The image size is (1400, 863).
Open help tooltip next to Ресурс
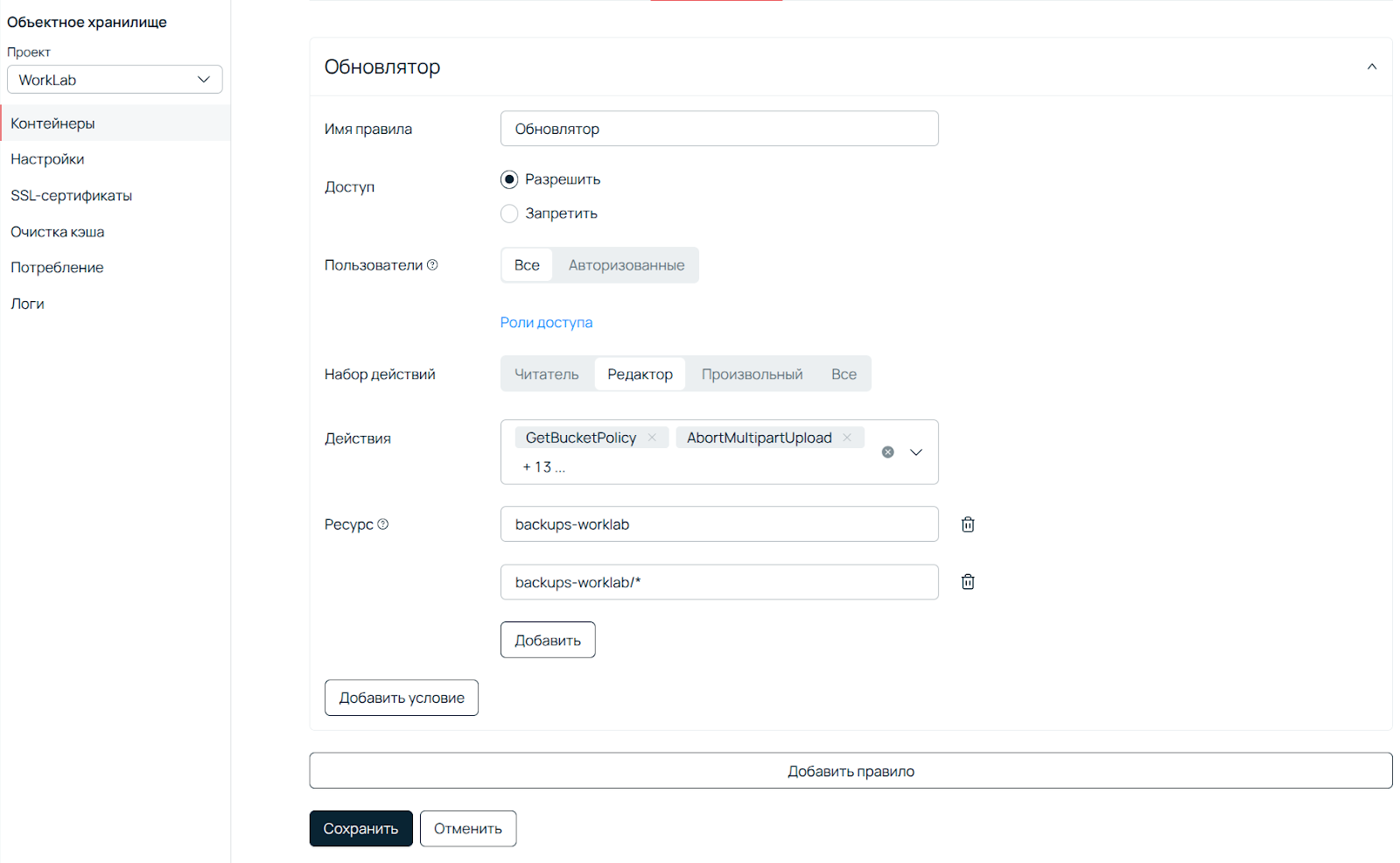click(x=382, y=524)
